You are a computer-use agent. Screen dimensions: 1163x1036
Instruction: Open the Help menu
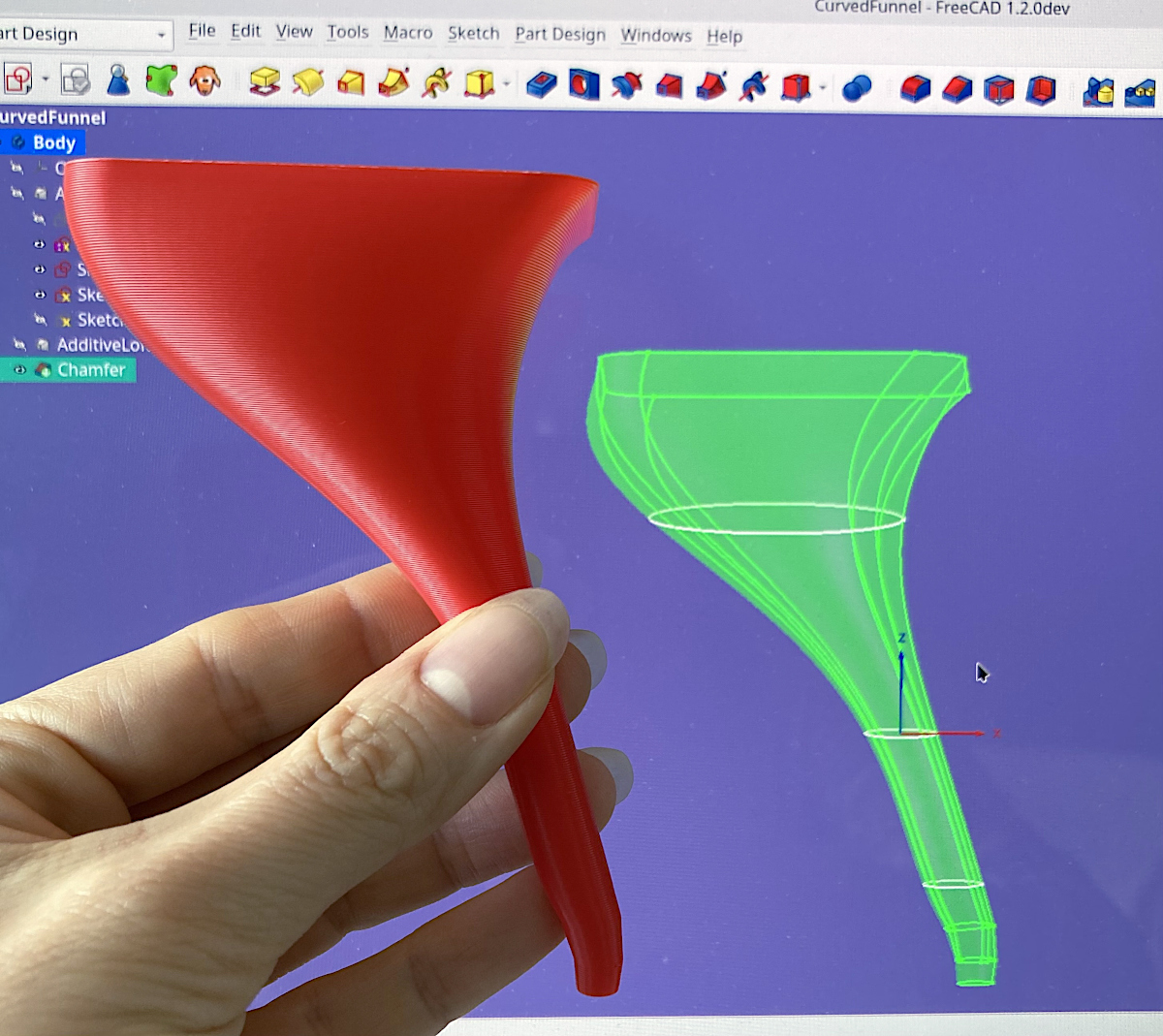[x=725, y=37]
